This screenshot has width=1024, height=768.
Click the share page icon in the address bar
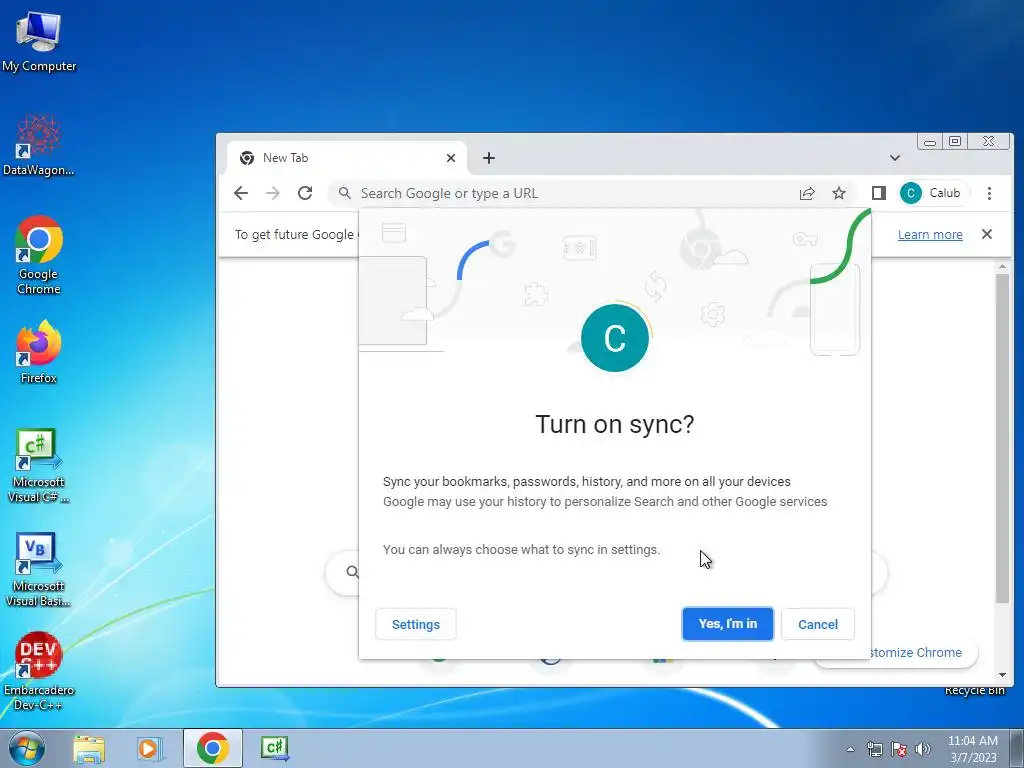(x=807, y=193)
